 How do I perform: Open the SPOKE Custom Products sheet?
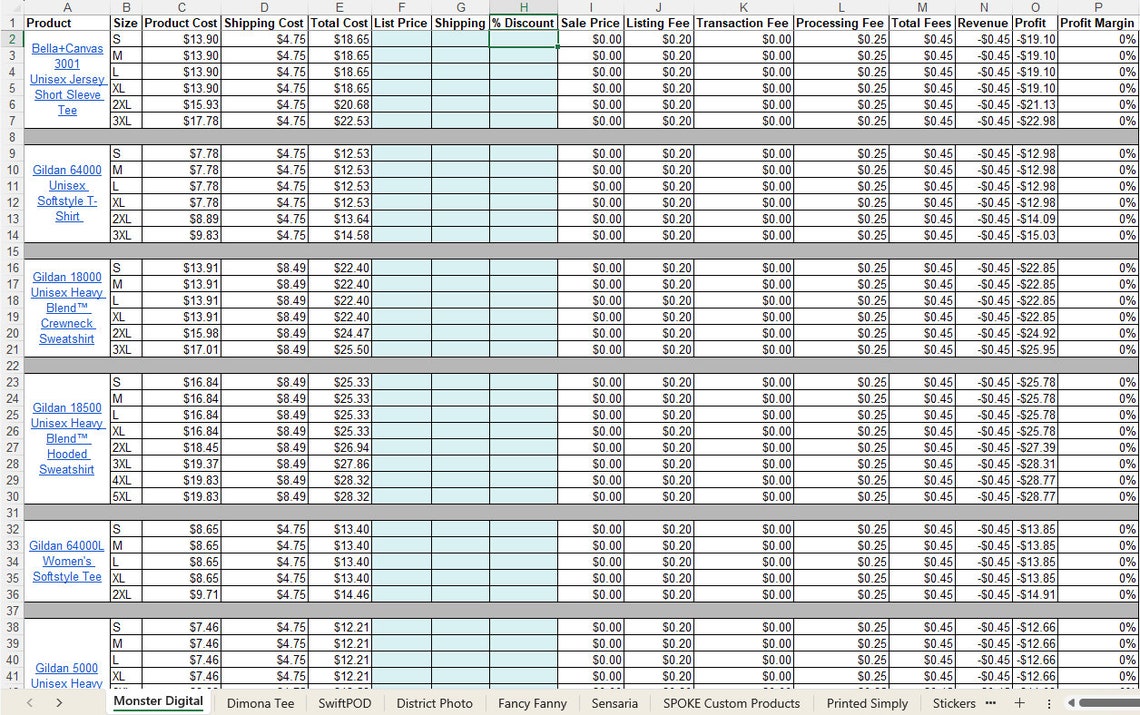(x=731, y=703)
